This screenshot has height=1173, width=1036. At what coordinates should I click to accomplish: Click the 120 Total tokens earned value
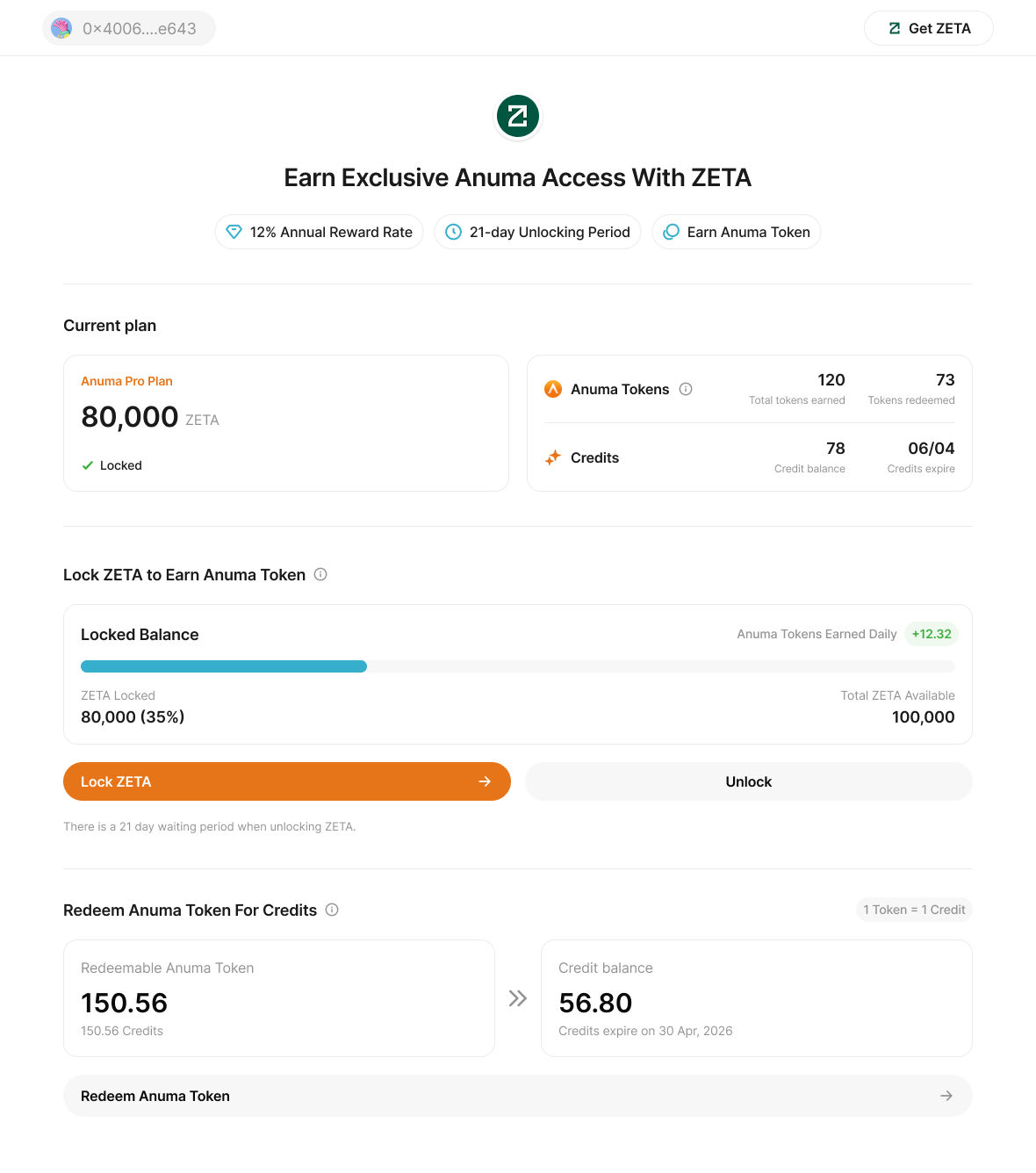831,380
